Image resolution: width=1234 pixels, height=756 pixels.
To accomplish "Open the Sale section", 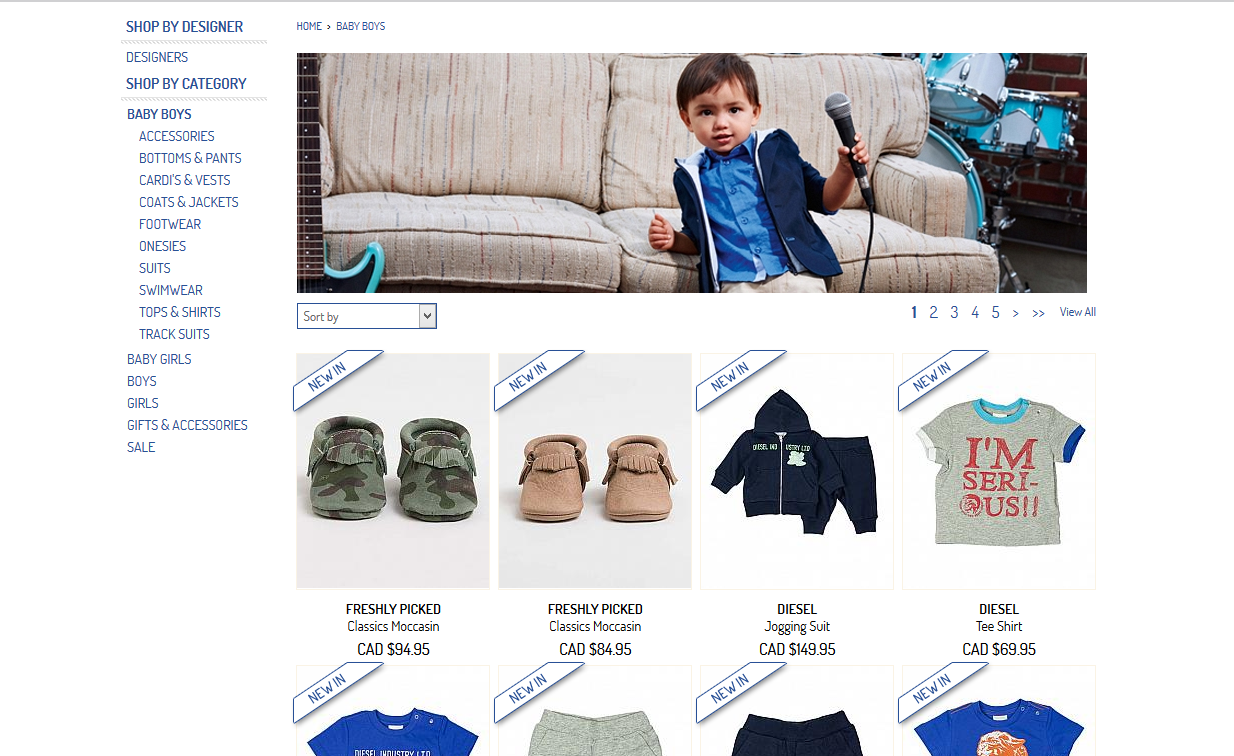I will click(141, 447).
